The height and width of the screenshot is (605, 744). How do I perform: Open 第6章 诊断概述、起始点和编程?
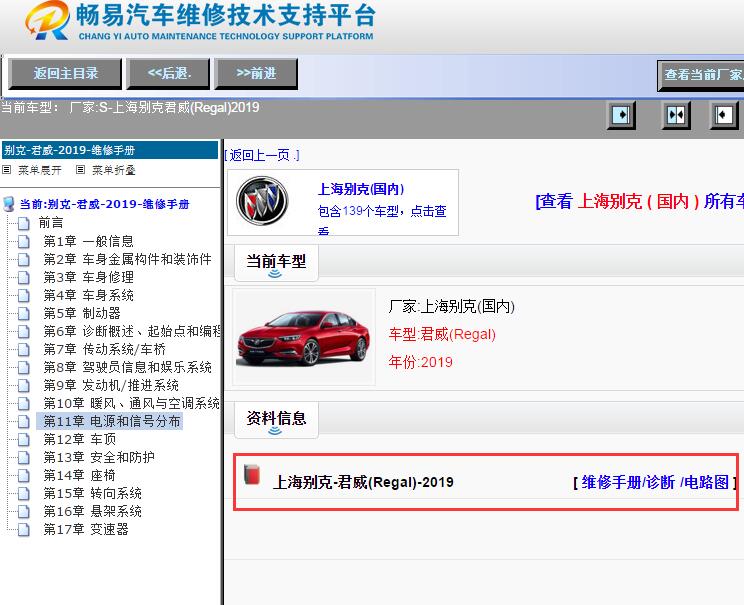point(132,331)
